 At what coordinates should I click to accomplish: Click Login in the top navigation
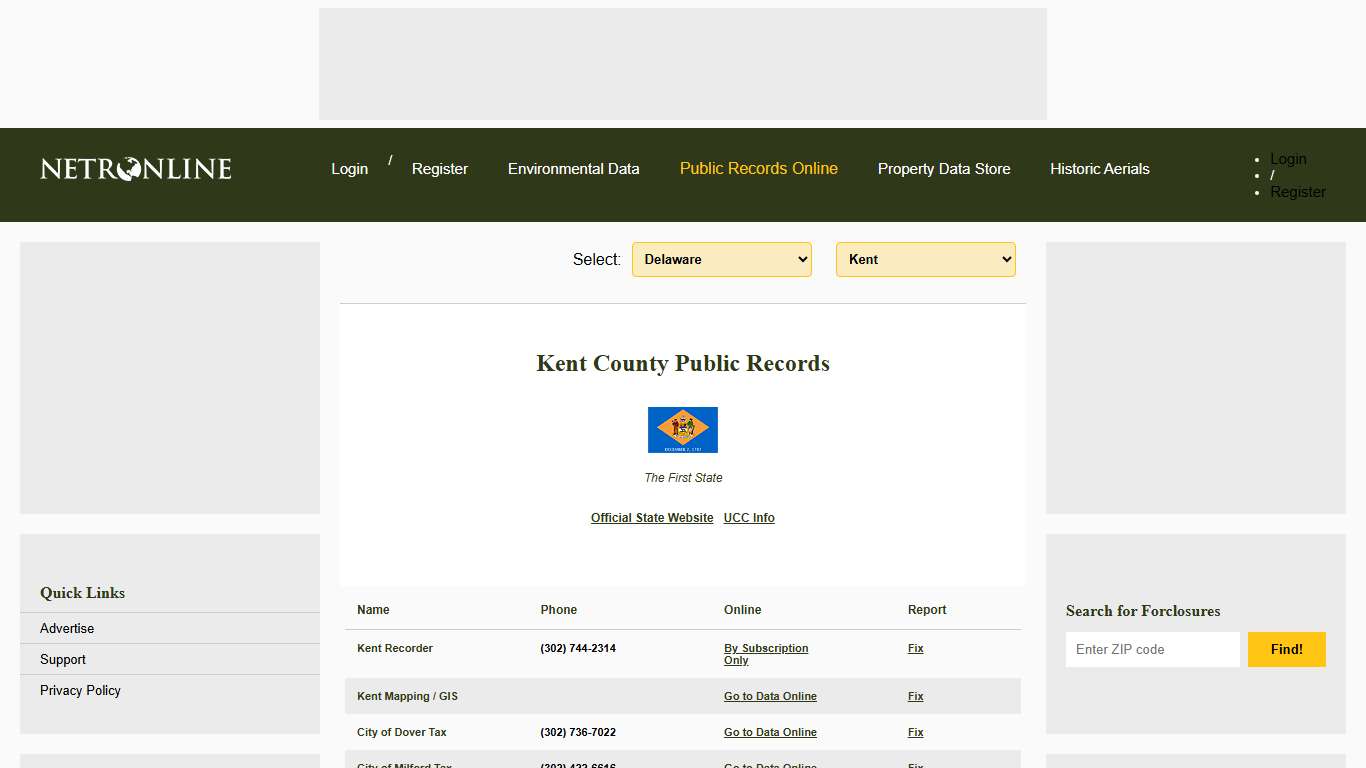349,169
